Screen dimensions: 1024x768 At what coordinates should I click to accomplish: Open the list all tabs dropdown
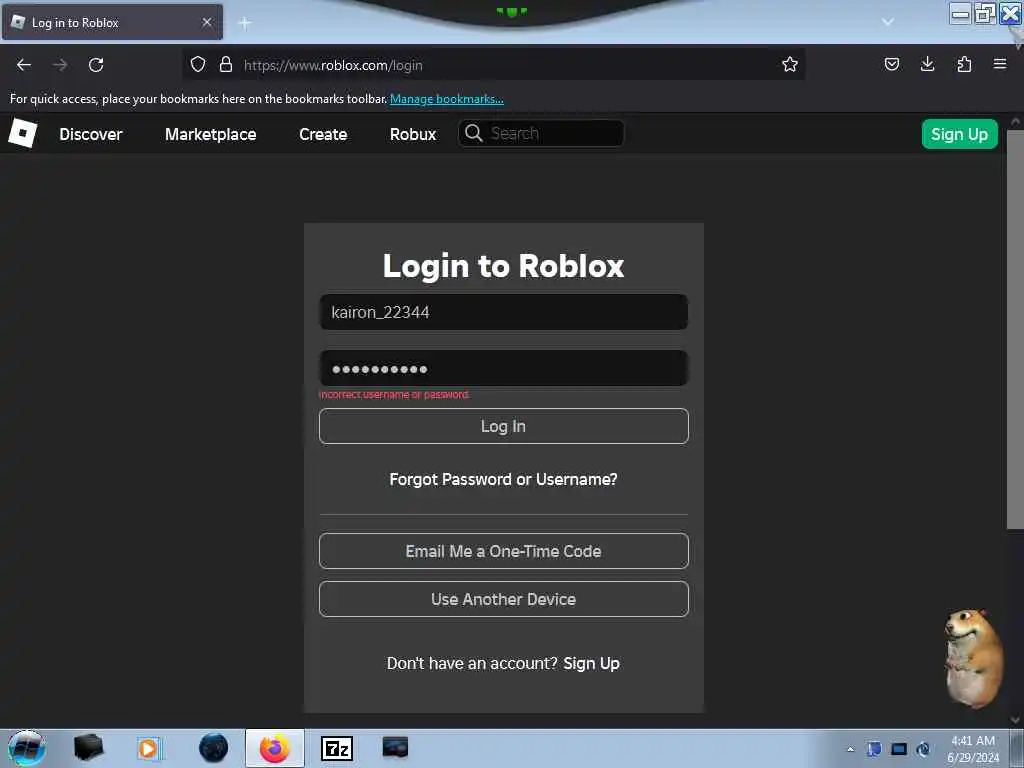coord(888,22)
